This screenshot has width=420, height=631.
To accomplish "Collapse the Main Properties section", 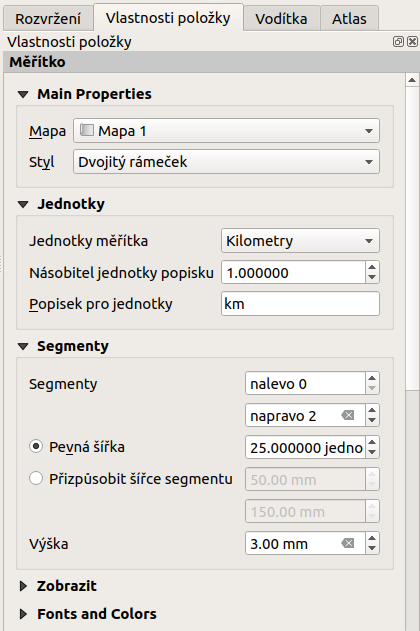I will point(23,95).
